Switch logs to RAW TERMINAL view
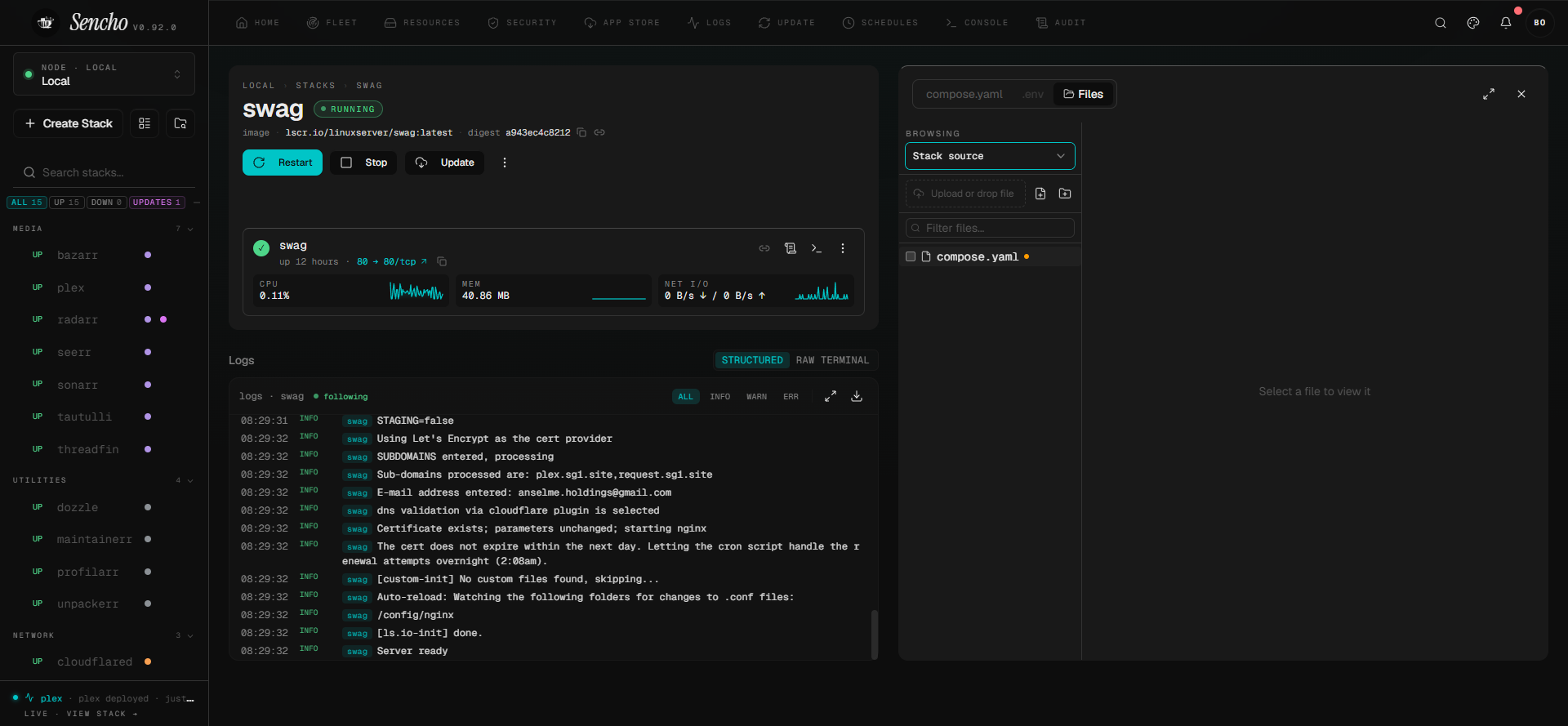 [832, 360]
